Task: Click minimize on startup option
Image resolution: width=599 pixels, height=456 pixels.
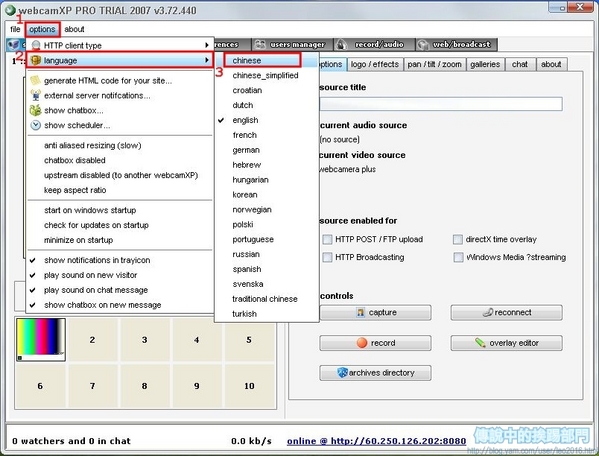Action: click(120, 240)
